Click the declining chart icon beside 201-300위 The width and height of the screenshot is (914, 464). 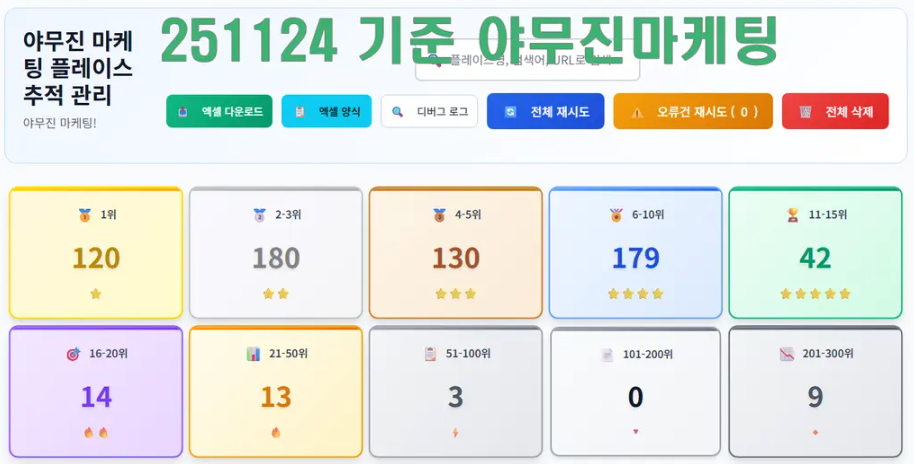coord(786,354)
